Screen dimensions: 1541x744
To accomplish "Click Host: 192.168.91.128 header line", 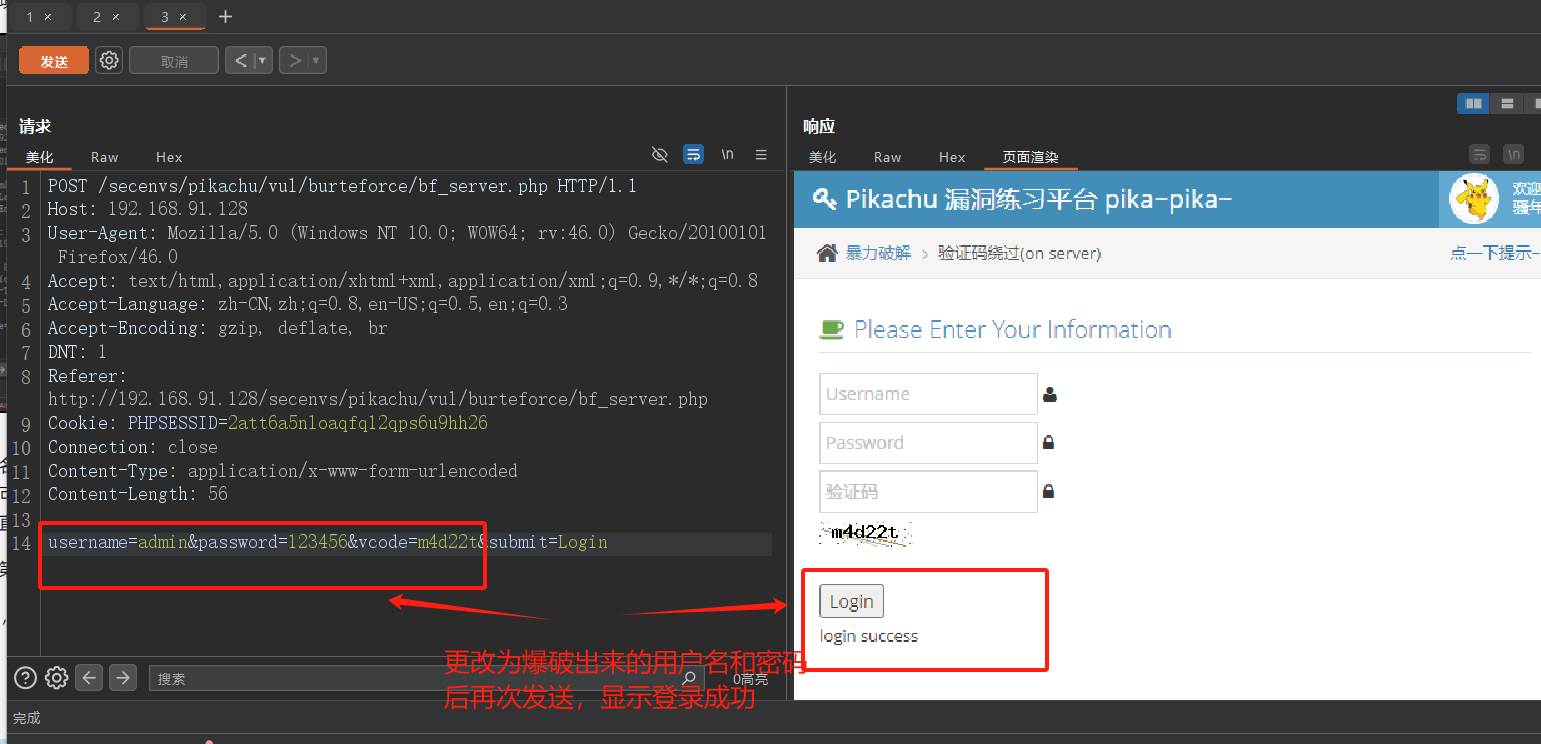I will pos(147,209).
